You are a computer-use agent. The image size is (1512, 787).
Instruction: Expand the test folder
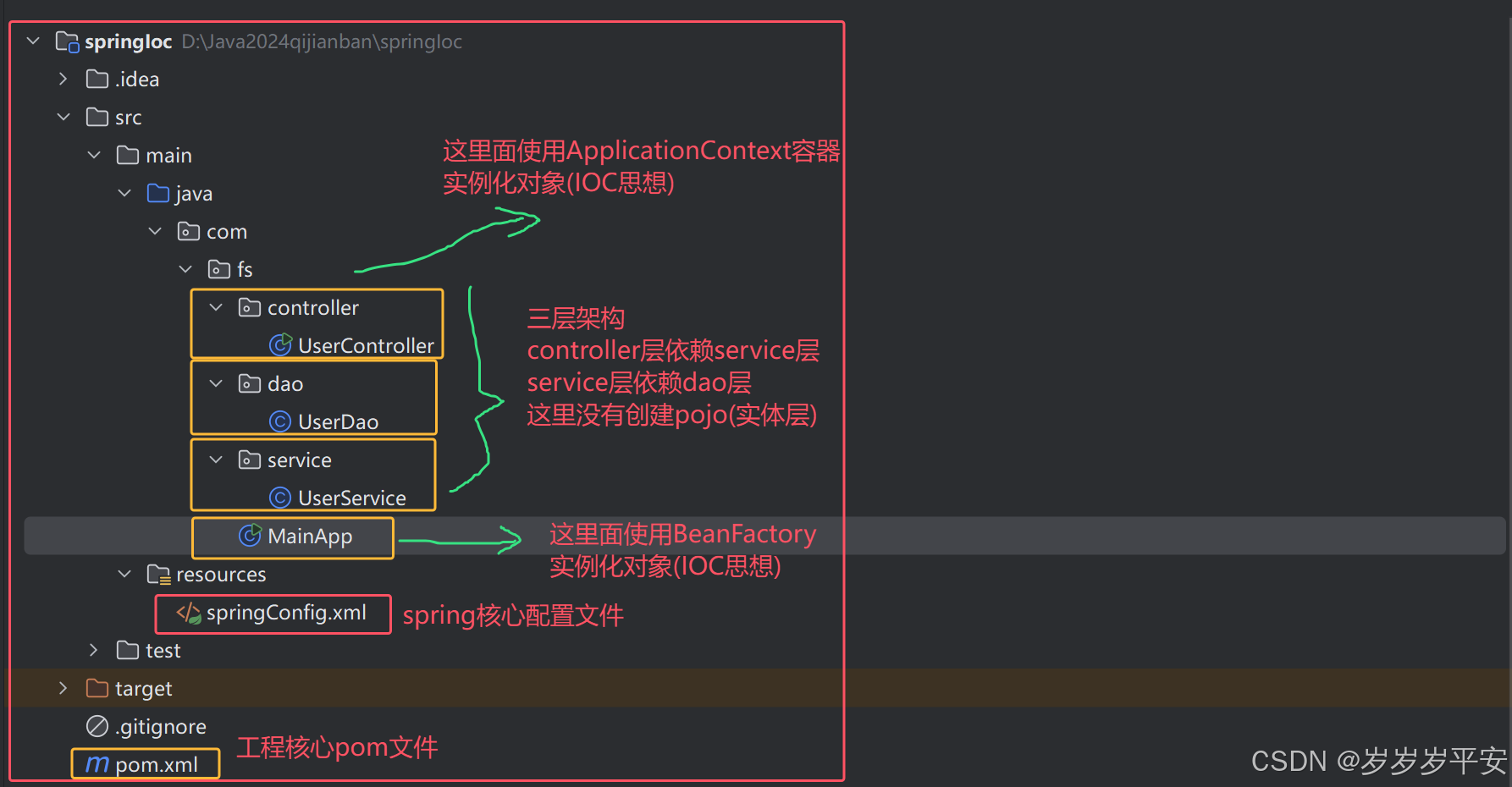93,650
